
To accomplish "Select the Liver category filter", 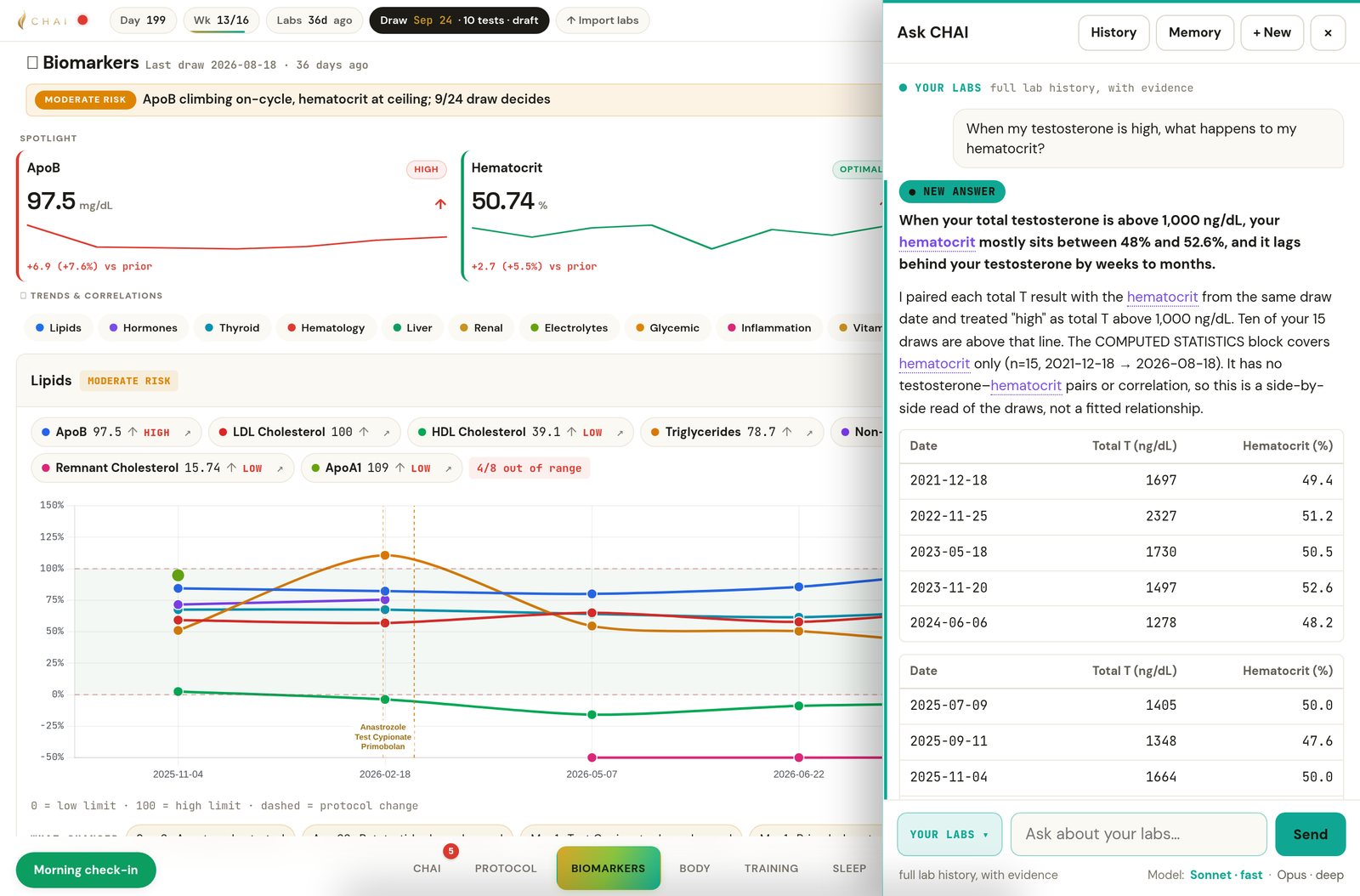I will [412, 327].
